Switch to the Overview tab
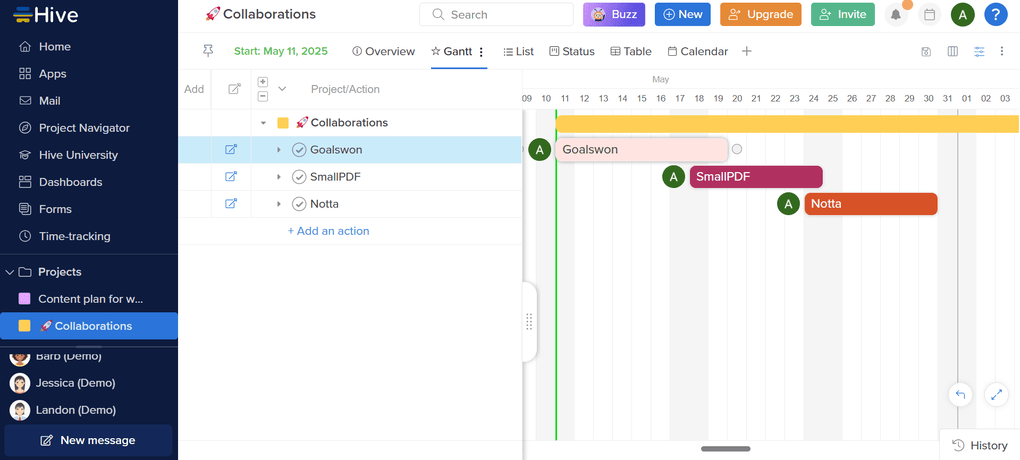The height and width of the screenshot is (460, 1020). pos(383,51)
